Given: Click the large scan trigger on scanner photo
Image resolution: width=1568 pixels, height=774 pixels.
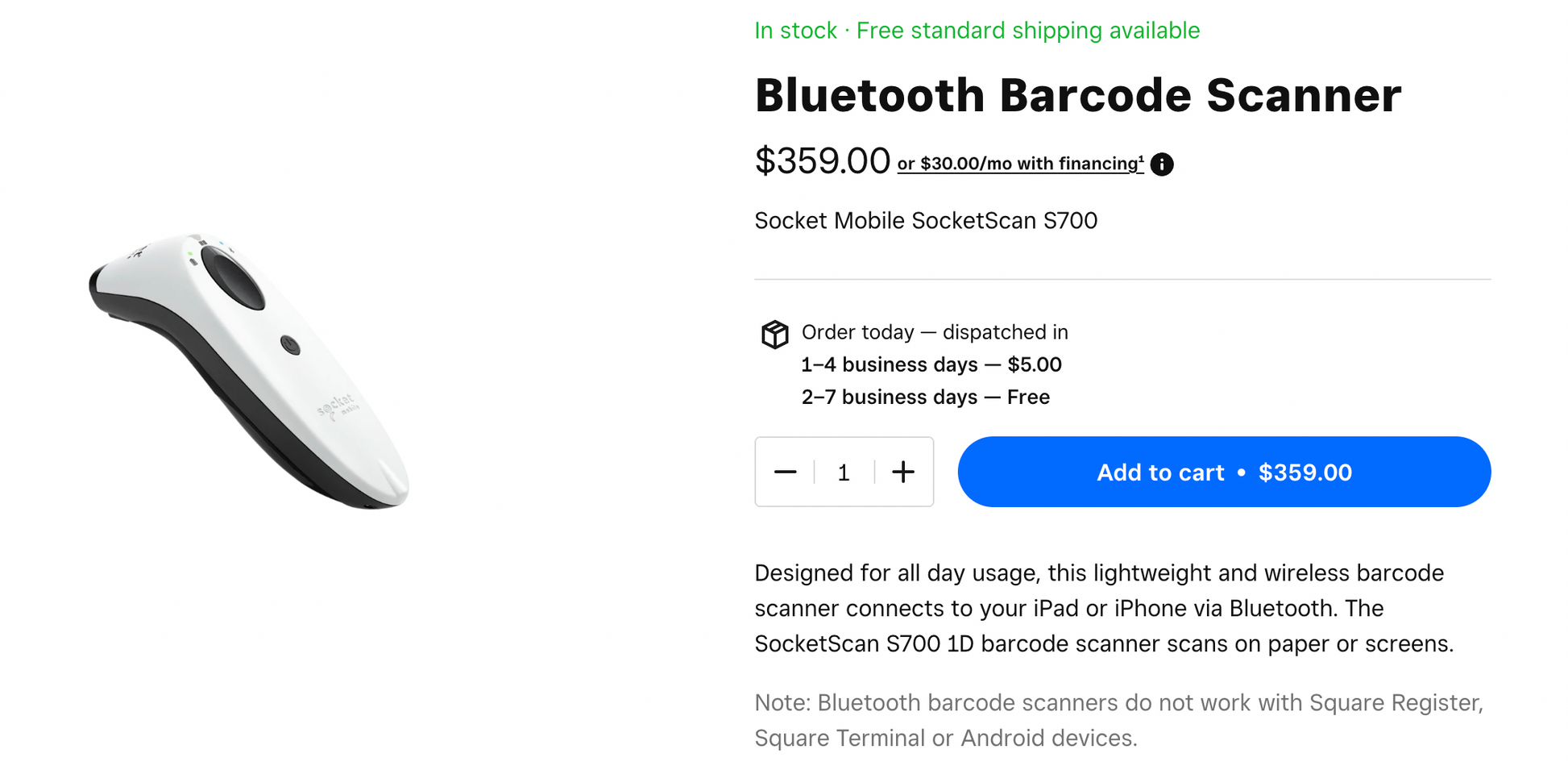Looking at the screenshot, I should coord(233,279).
